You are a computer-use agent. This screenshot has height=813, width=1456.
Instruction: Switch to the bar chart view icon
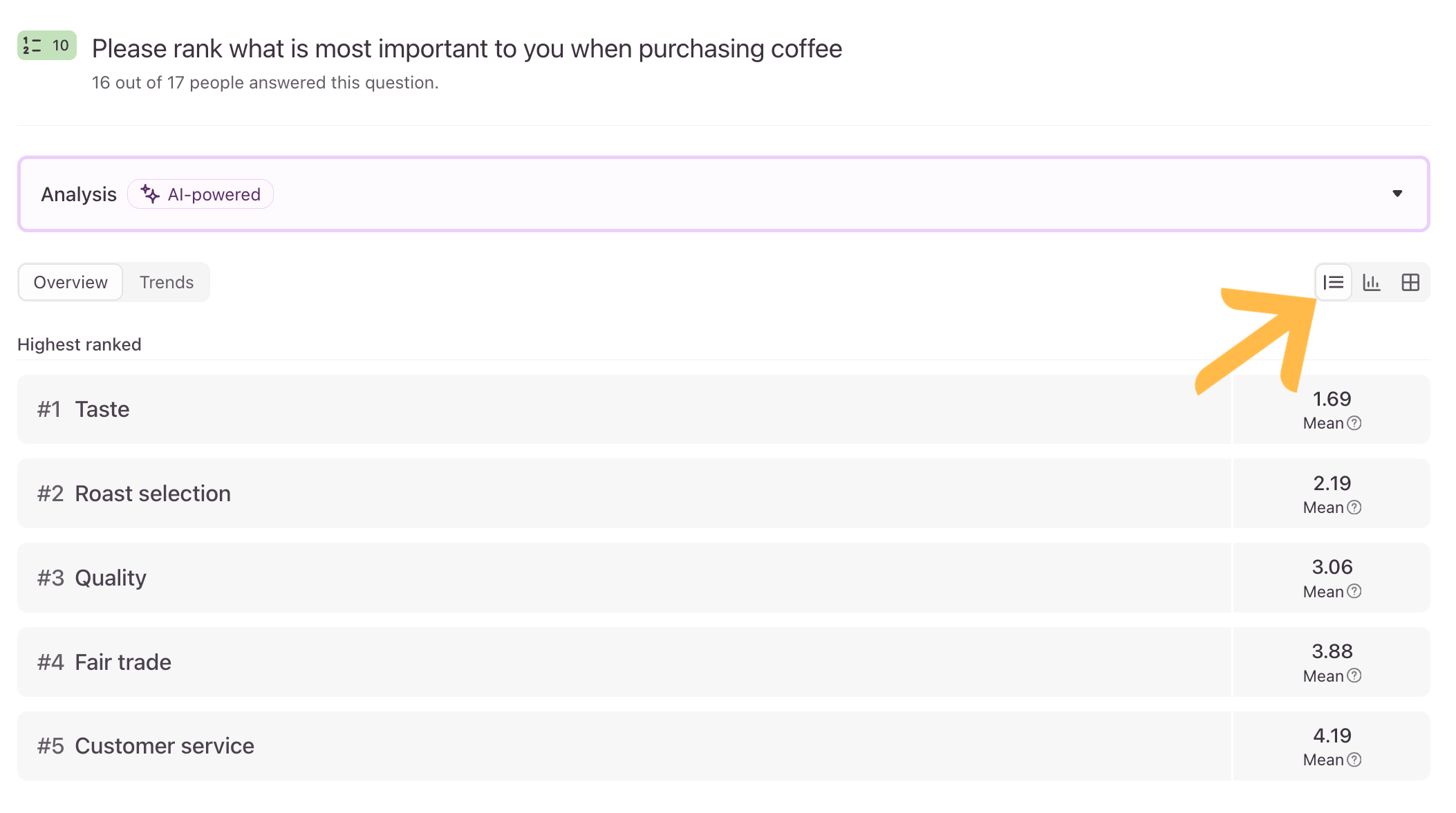point(1372,282)
